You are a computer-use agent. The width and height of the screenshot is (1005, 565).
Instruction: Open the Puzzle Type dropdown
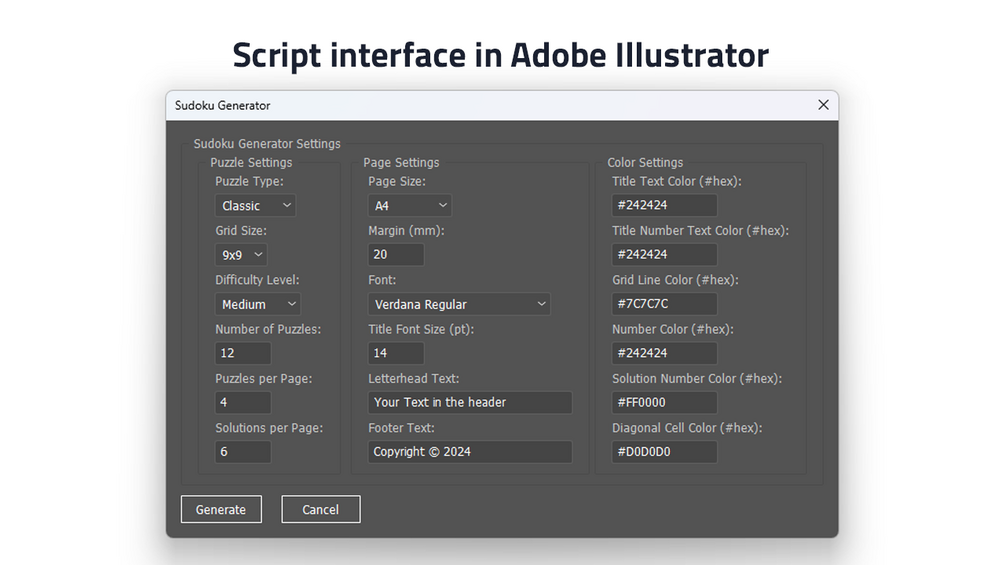[256, 206]
